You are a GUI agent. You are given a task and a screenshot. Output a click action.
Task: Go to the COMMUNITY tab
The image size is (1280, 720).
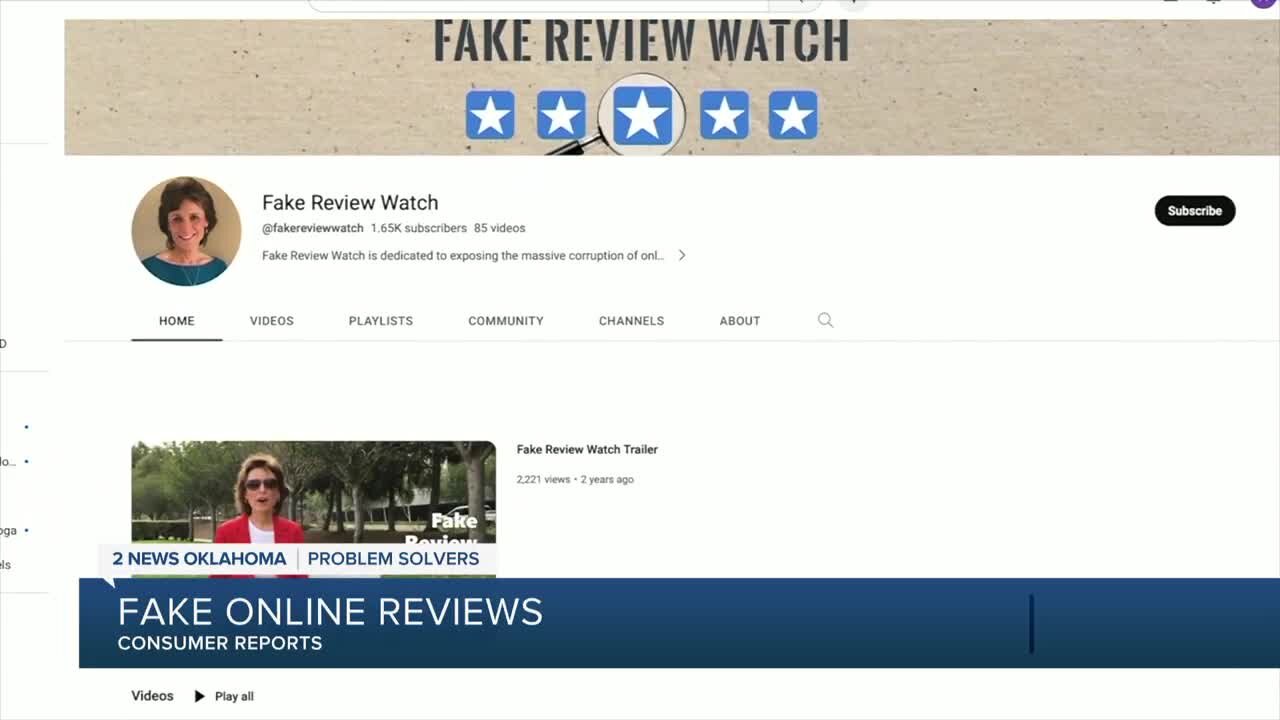click(506, 321)
